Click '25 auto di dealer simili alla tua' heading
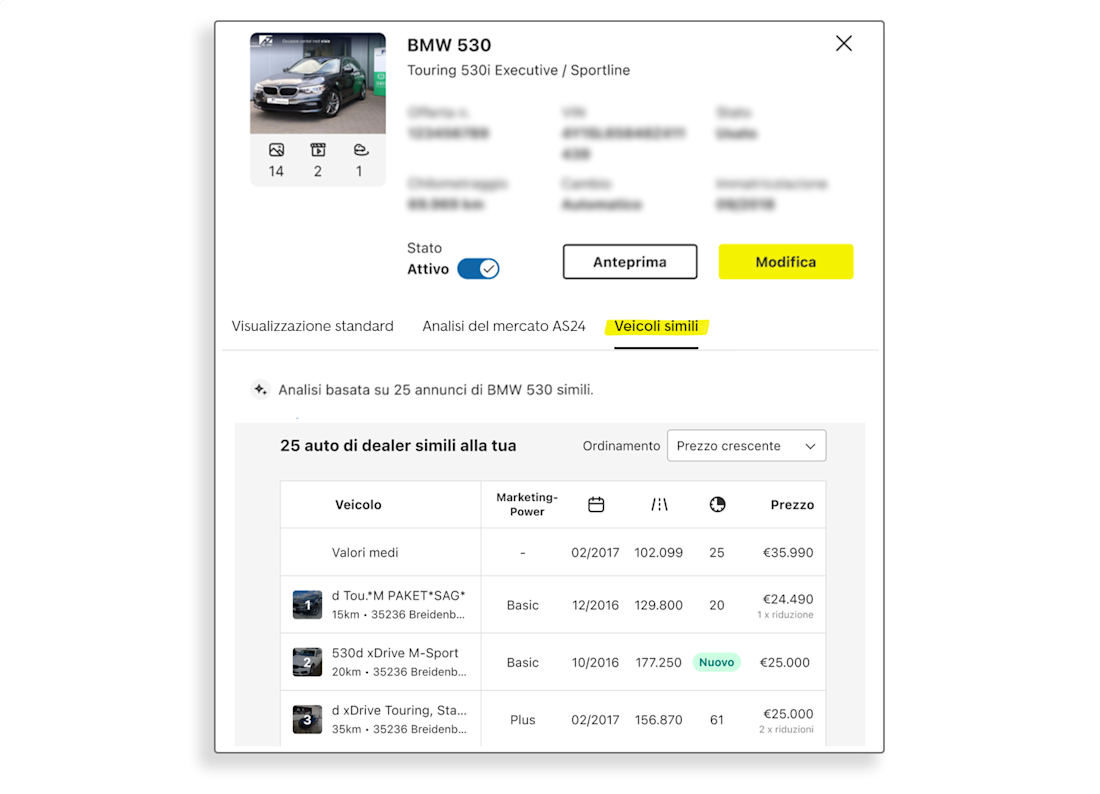 click(398, 445)
